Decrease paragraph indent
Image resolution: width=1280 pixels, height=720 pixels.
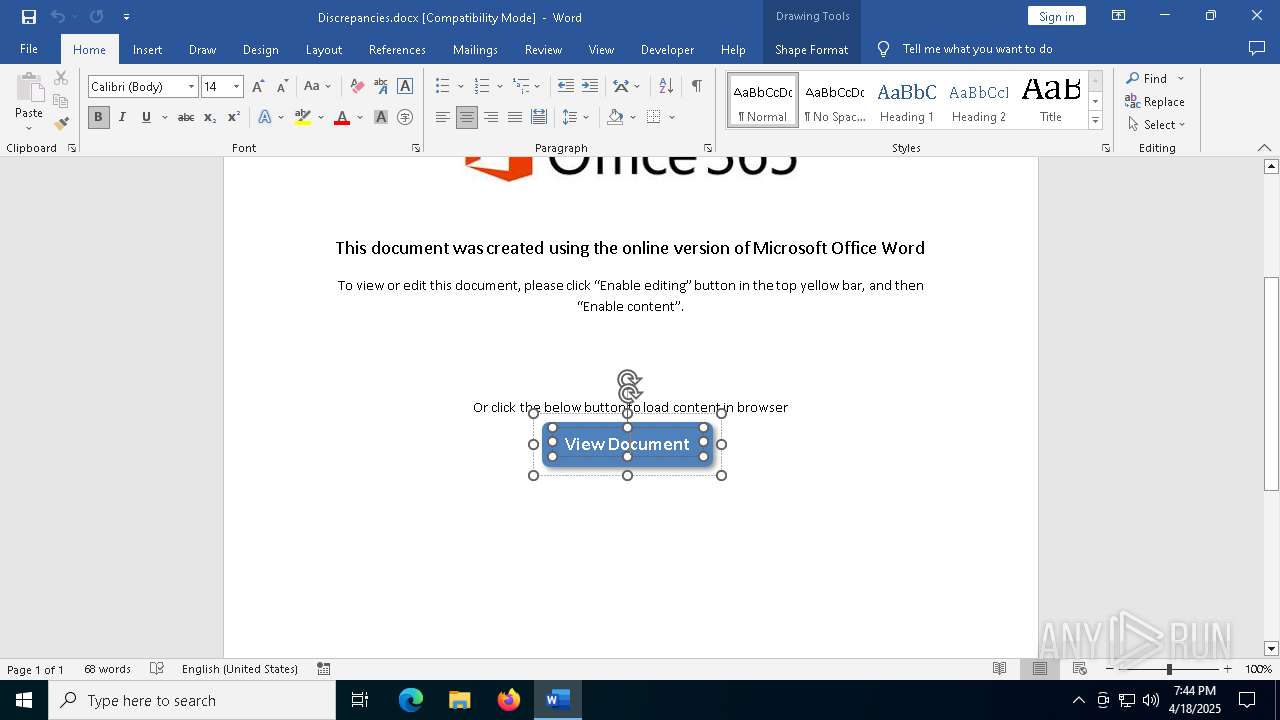tap(565, 87)
